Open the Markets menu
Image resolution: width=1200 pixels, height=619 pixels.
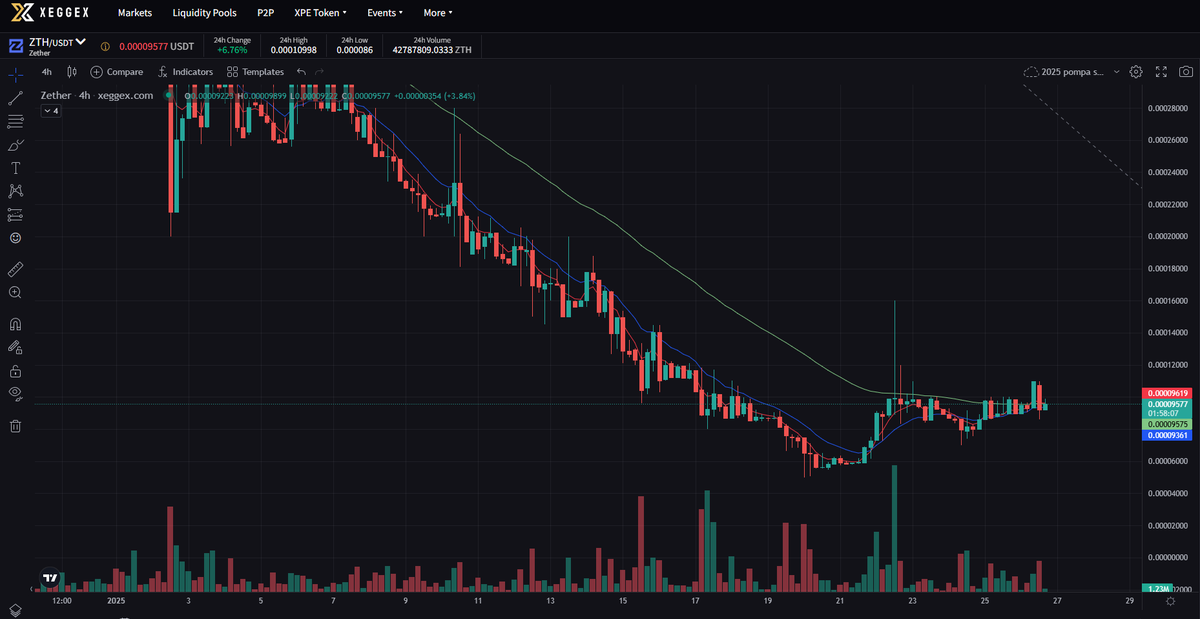point(135,13)
